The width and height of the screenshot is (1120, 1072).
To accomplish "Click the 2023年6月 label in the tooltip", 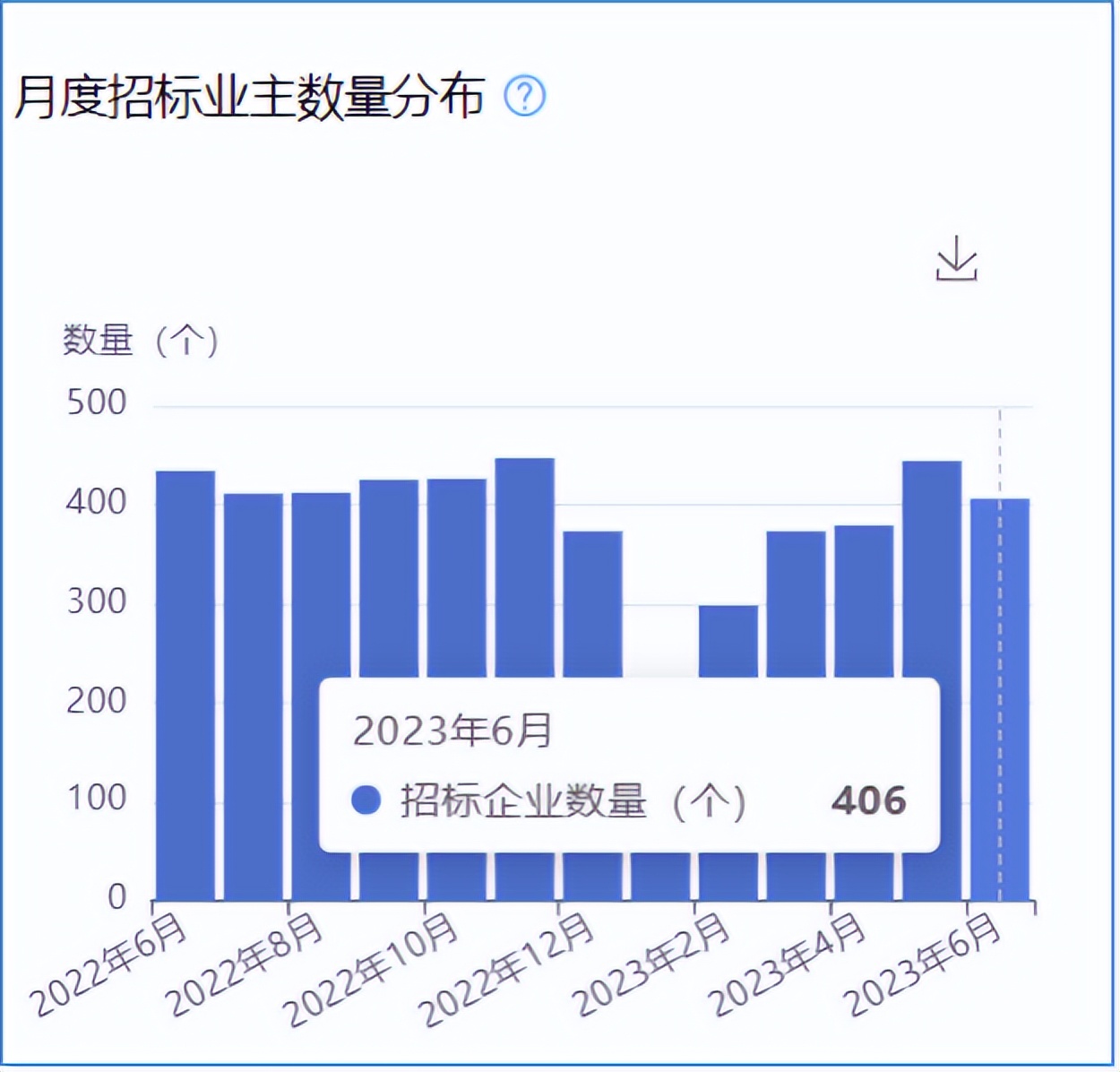I will tap(453, 732).
